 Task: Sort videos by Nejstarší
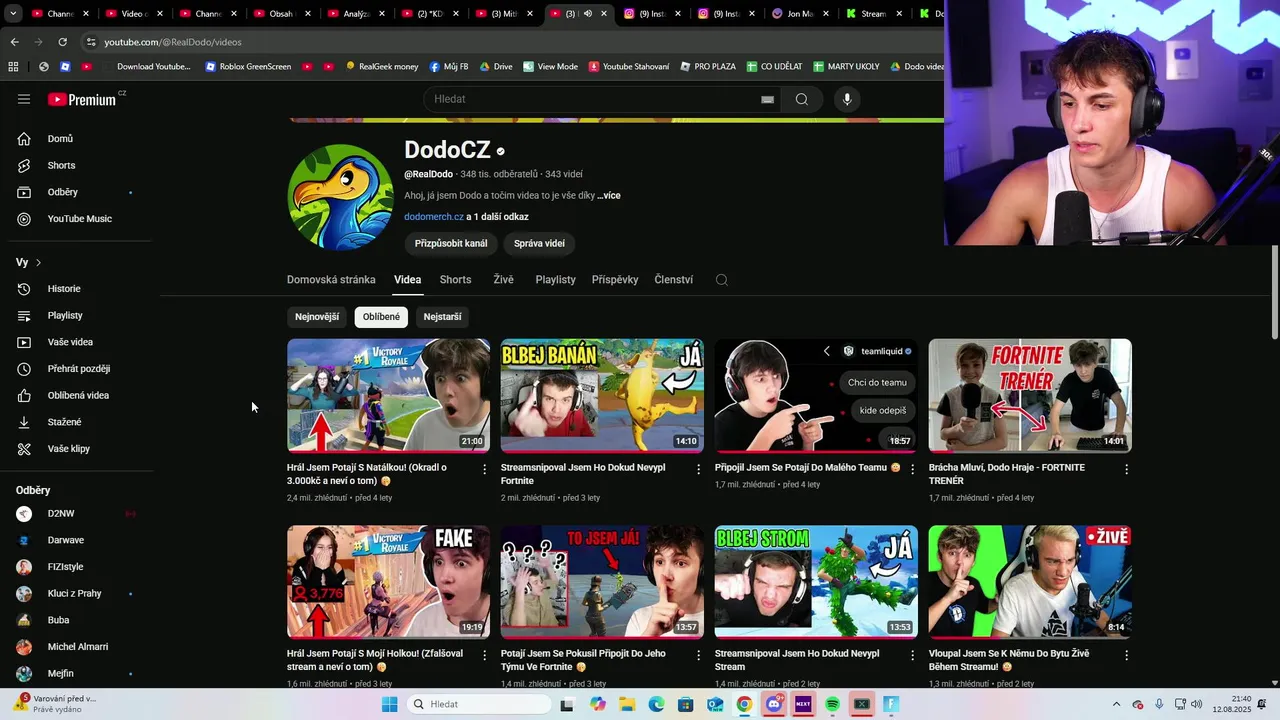[x=442, y=317]
